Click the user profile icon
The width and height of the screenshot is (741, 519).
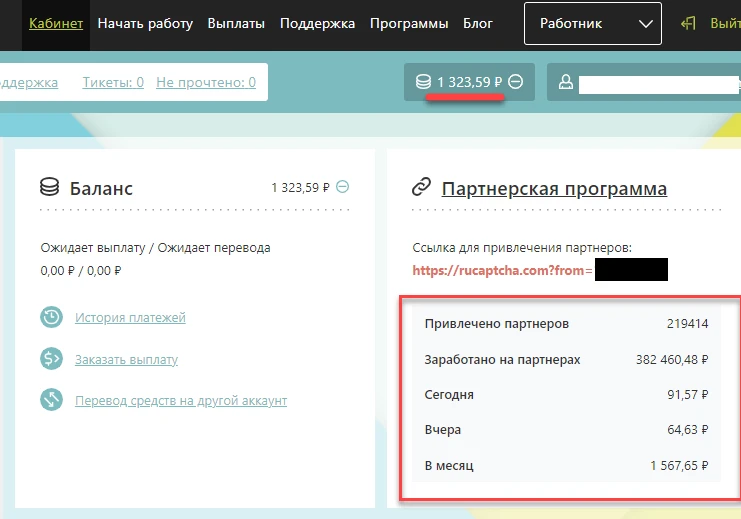pos(566,82)
